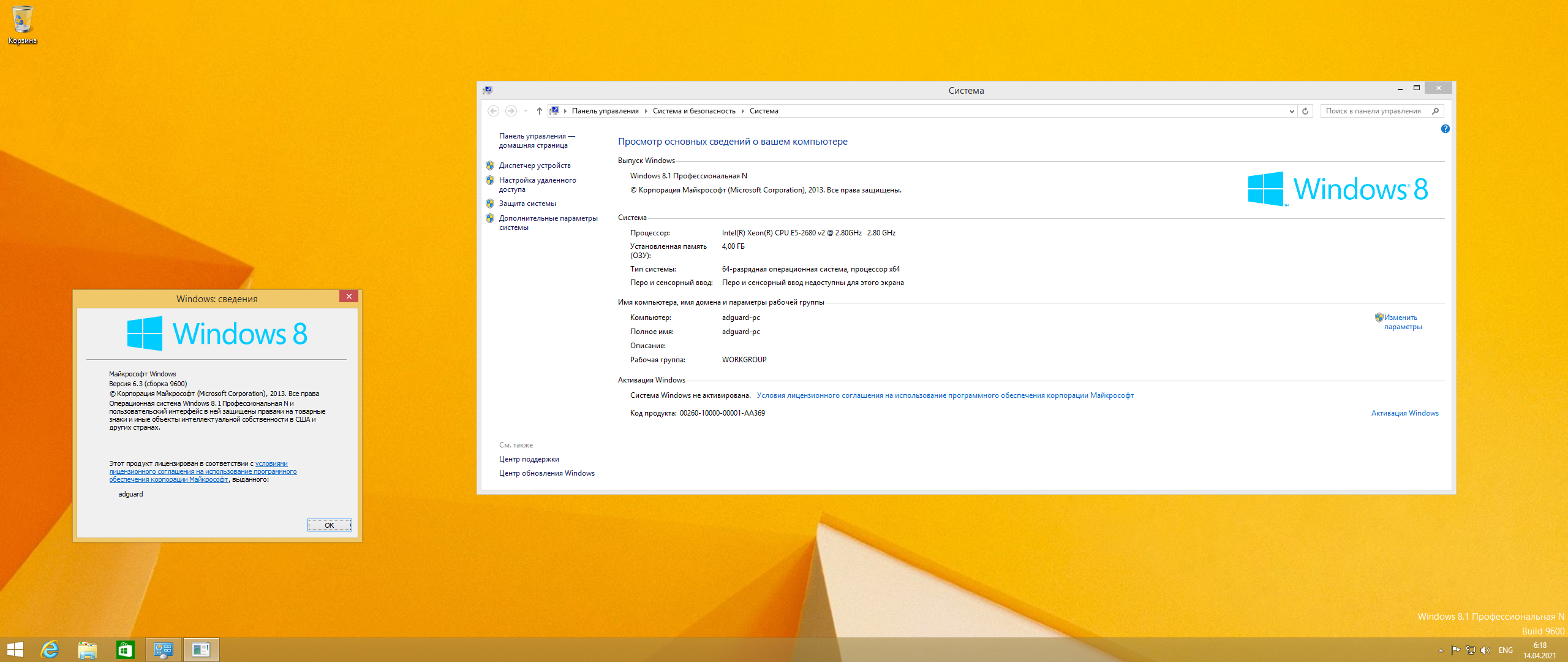Show hidden tray icons arrow

pos(1441,650)
